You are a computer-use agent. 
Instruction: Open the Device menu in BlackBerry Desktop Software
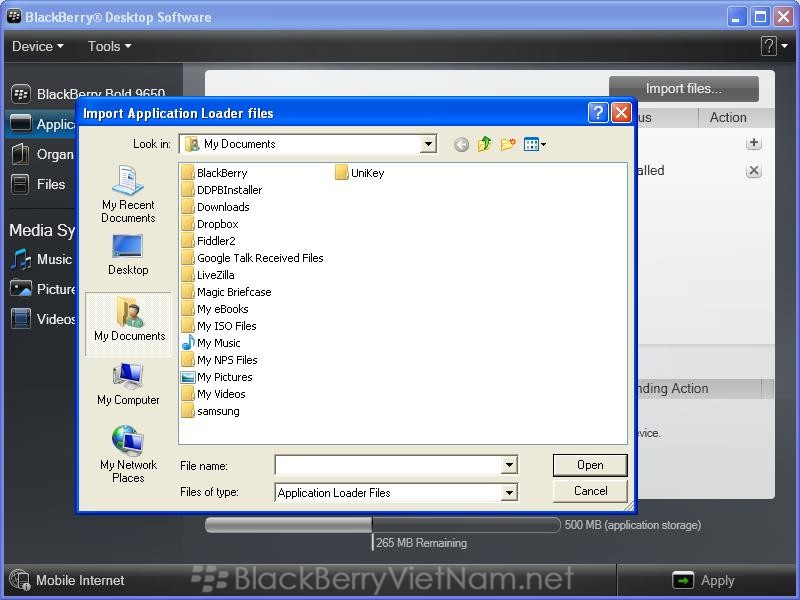point(38,46)
